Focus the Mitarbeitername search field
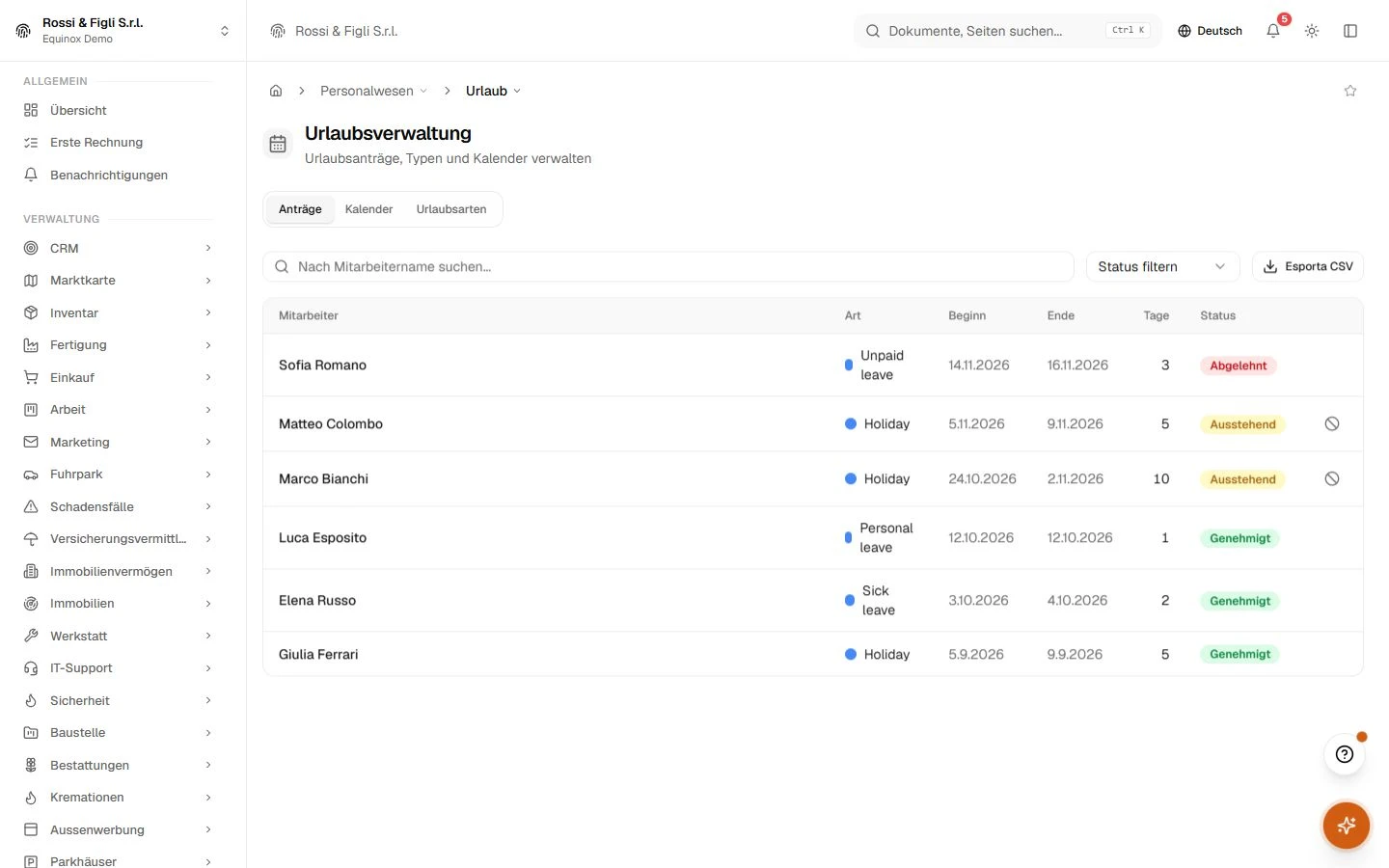The image size is (1389, 868). click(668, 266)
